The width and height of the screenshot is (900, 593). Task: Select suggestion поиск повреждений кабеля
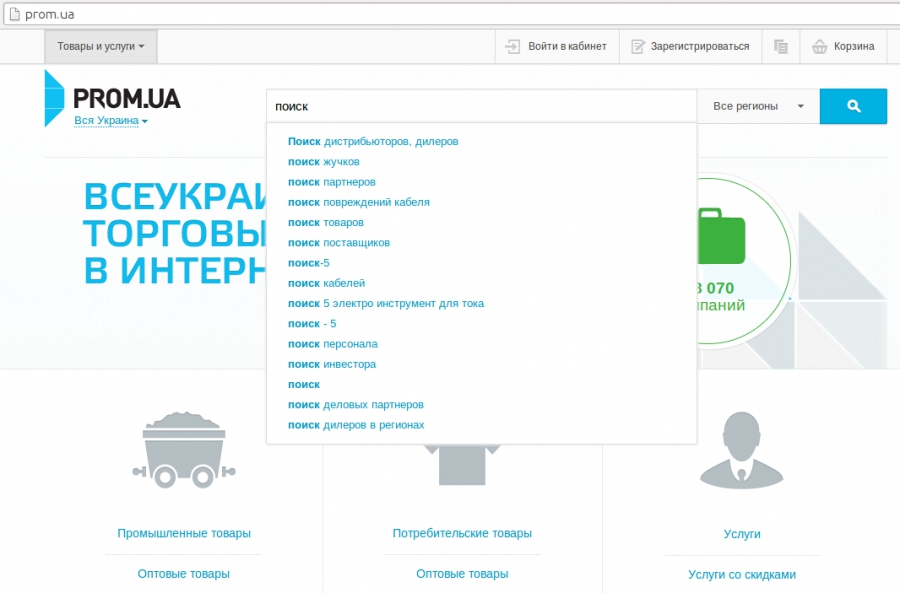click(359, 202)
